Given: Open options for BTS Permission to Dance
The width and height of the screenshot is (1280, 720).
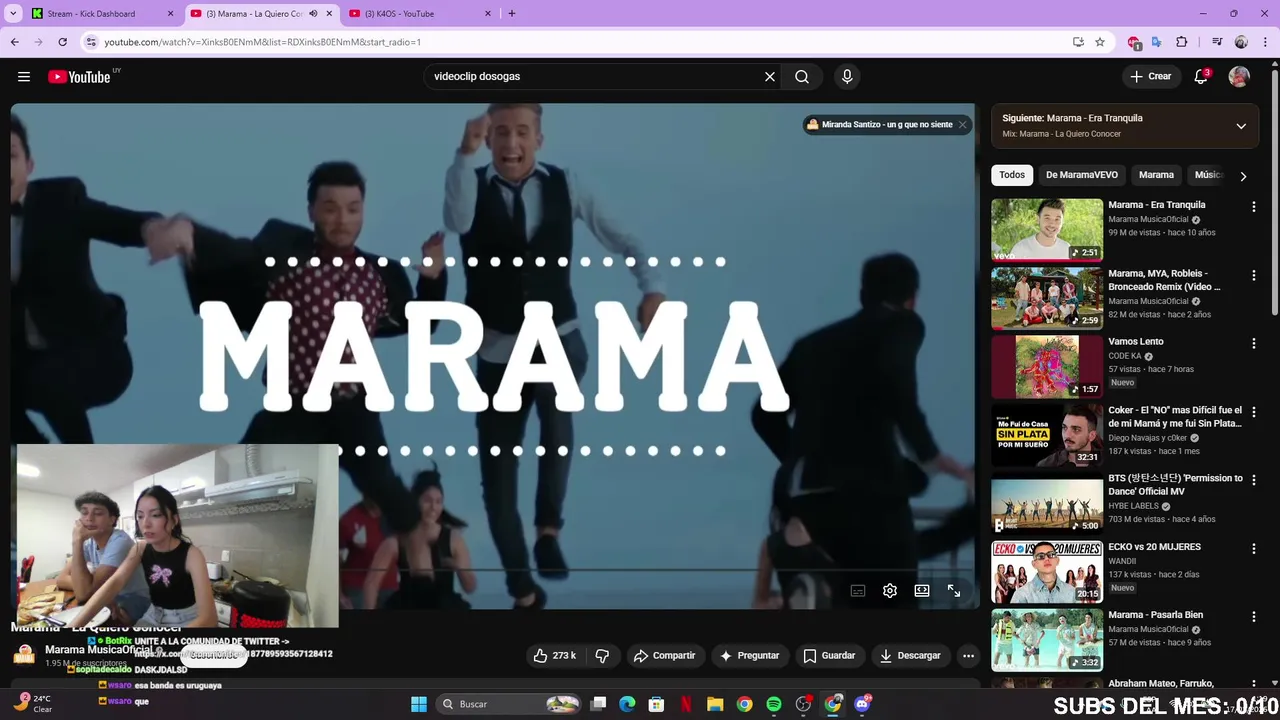Looking at the screenshot, I should [x=1253, y=480].
